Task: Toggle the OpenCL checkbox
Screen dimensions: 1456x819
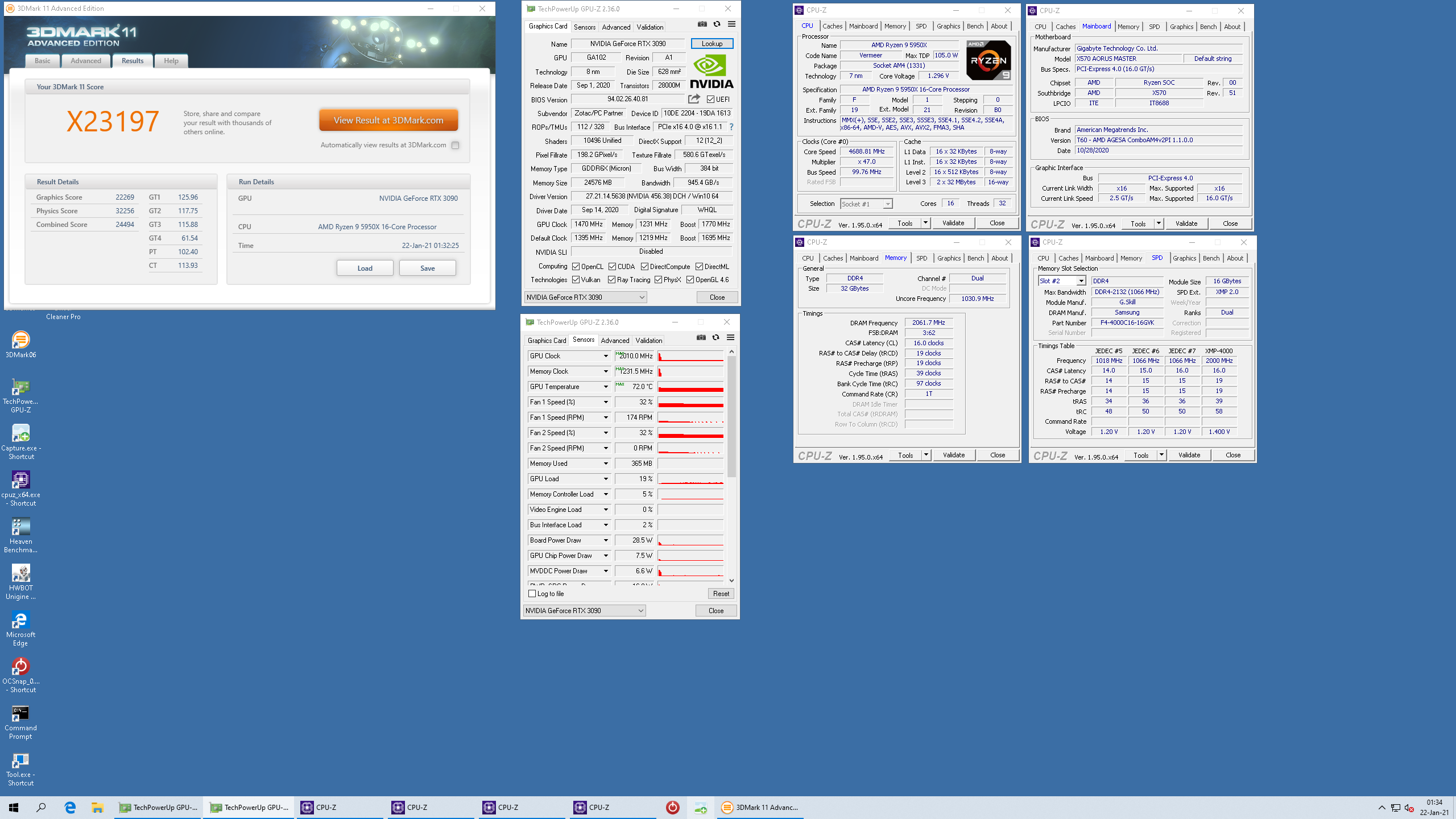Action: pyautogui.click(x=576, y=267)
